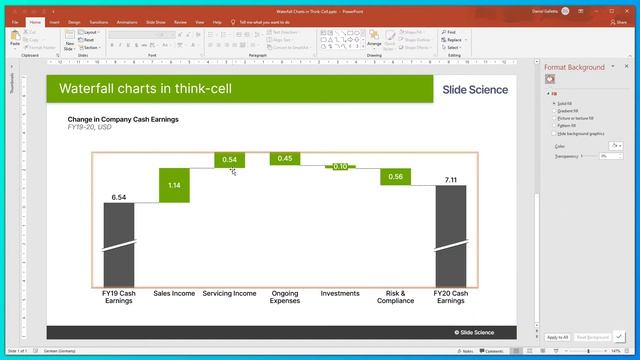Click the New Slide icon
This screenshot has width=640, height=360.
[70, 35]
